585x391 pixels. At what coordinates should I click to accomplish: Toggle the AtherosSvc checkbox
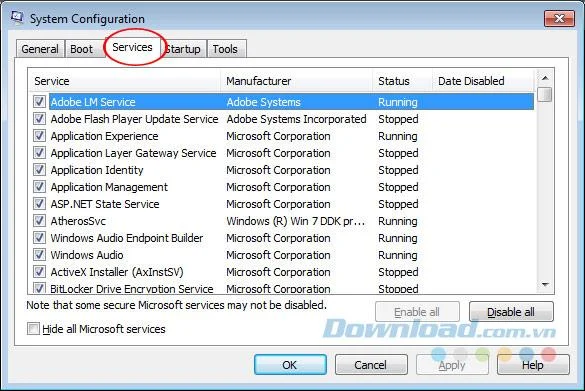point(39,221)
